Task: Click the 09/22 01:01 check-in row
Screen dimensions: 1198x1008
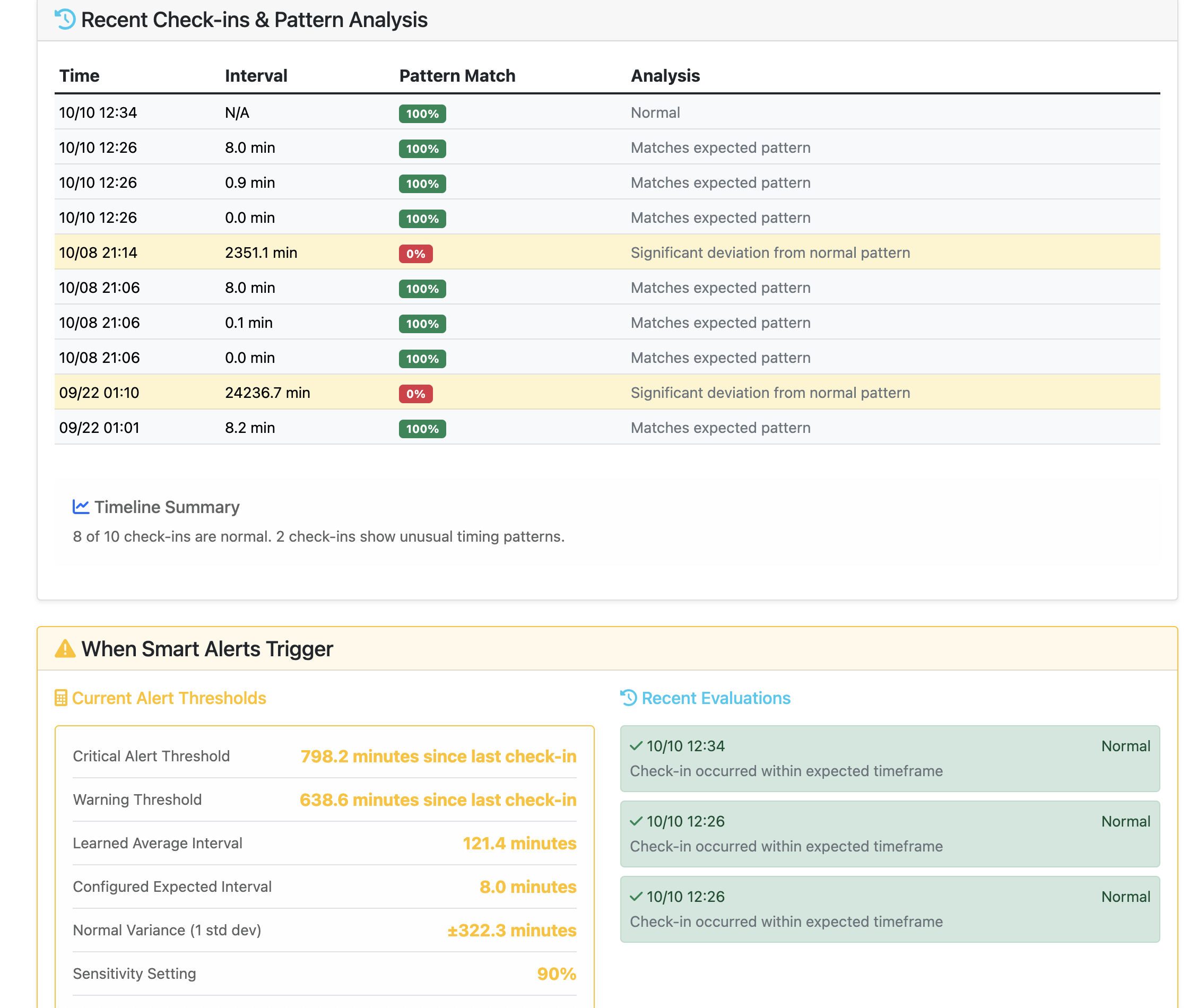Action: point(99,428)
